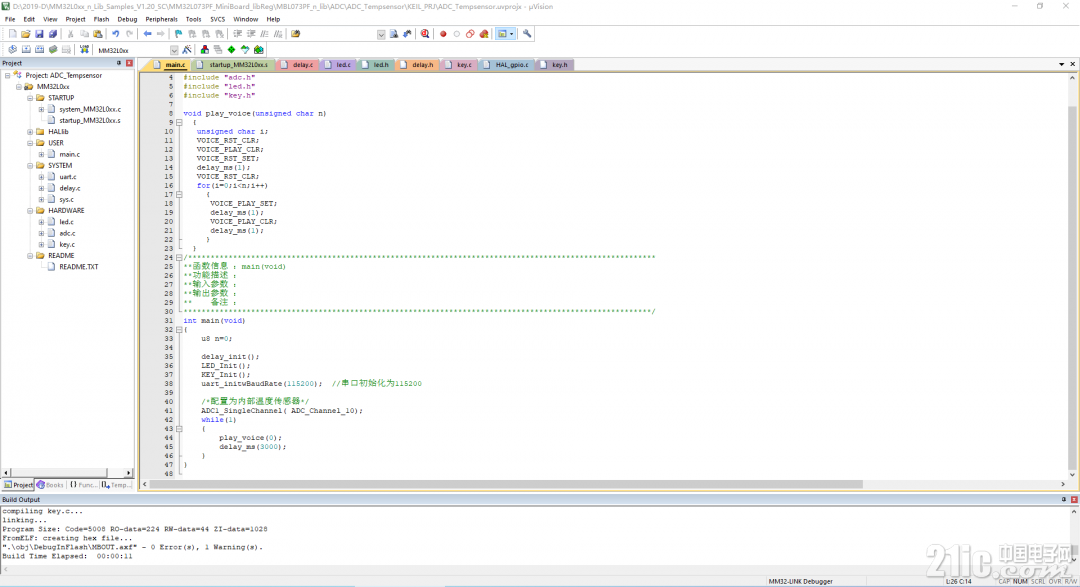Close the Build Output panel

1074,500
